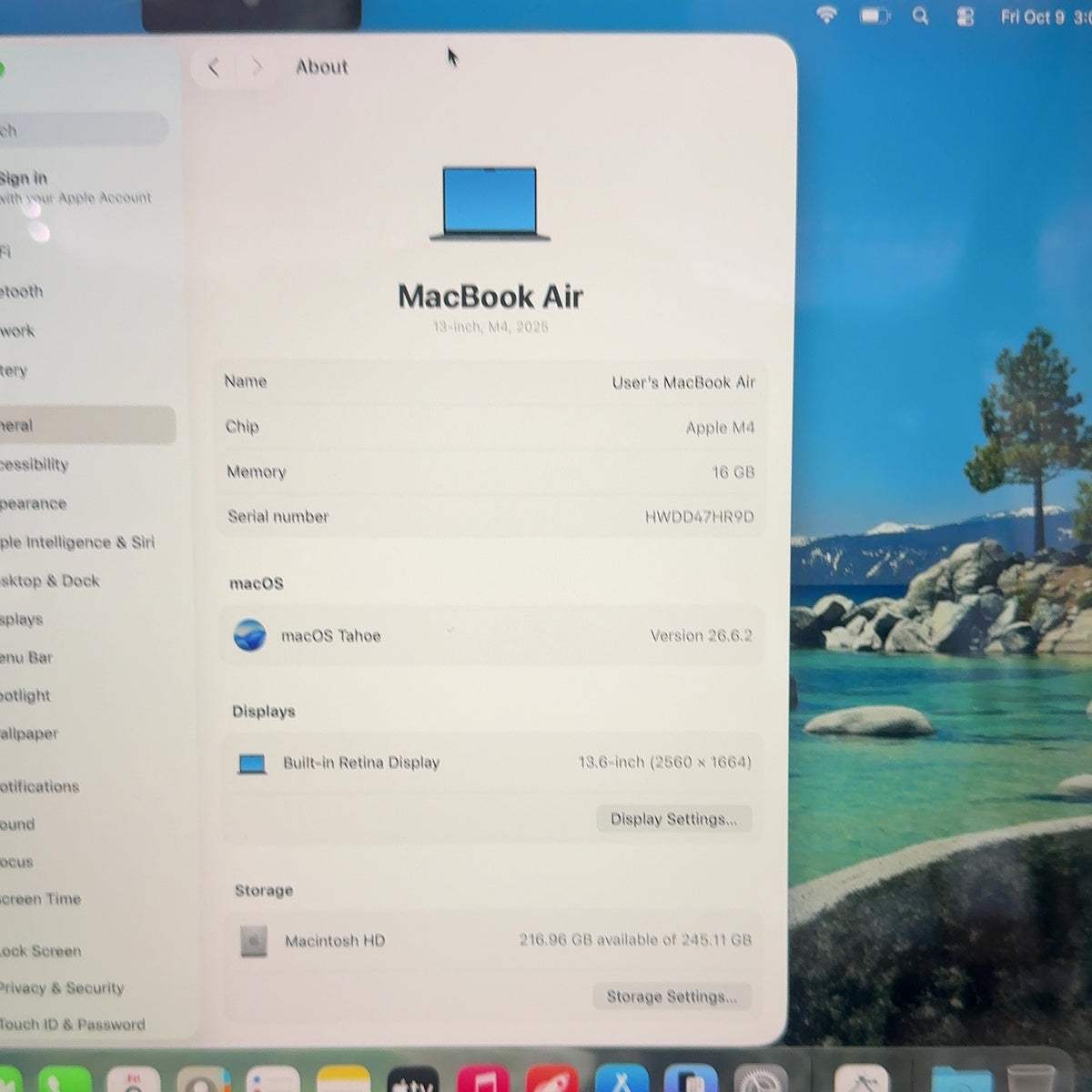The image size is (1092, 1092).
Task: Open Notes app from the Dock
Action: coord(343,1079)
